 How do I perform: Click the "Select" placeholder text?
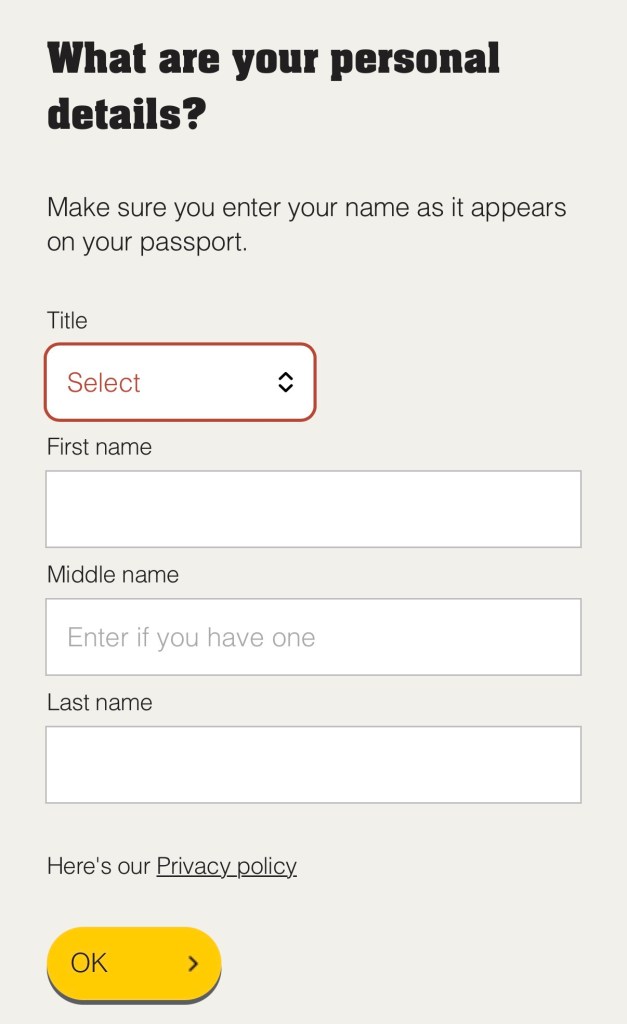tap(104, 383)
